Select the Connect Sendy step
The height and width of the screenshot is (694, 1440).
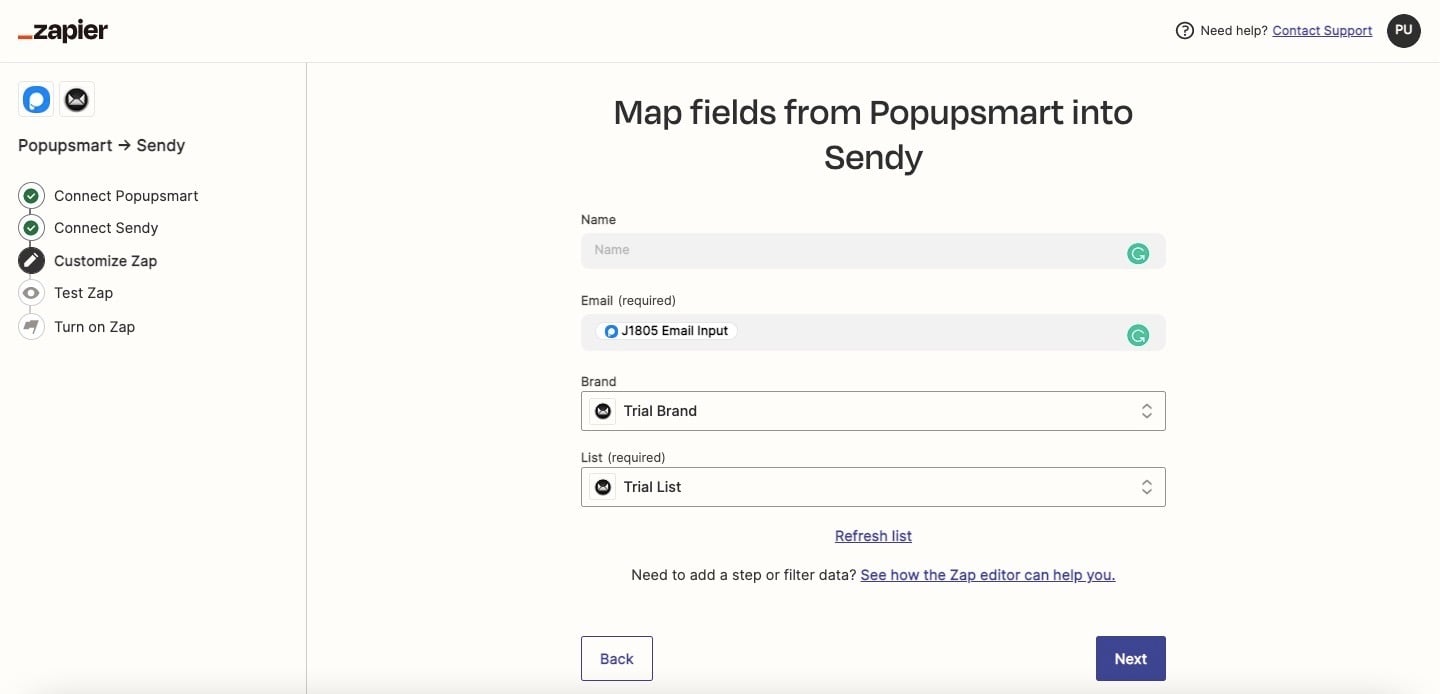[x=106, y=228]
